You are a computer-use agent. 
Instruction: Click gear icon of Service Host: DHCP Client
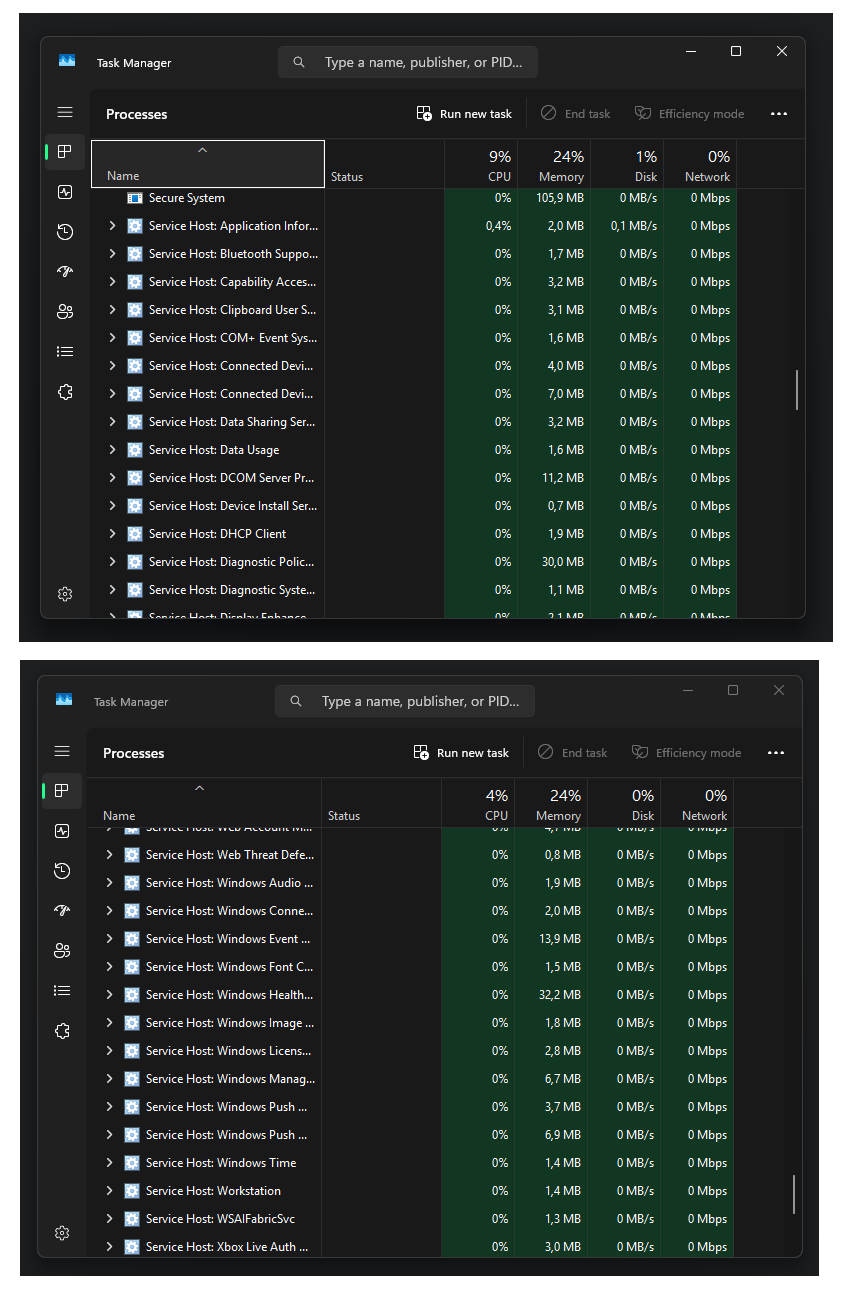[x=135, y=534]
